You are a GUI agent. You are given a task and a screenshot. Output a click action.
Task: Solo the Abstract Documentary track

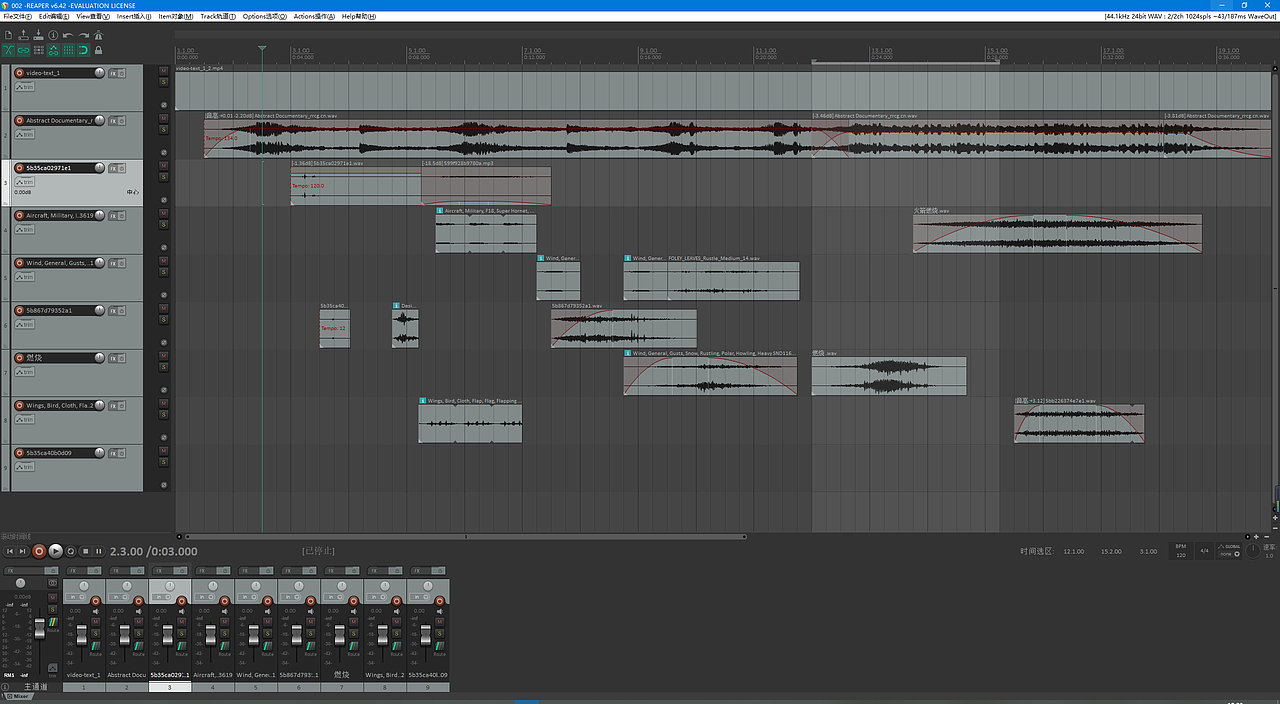coord(163,129)
